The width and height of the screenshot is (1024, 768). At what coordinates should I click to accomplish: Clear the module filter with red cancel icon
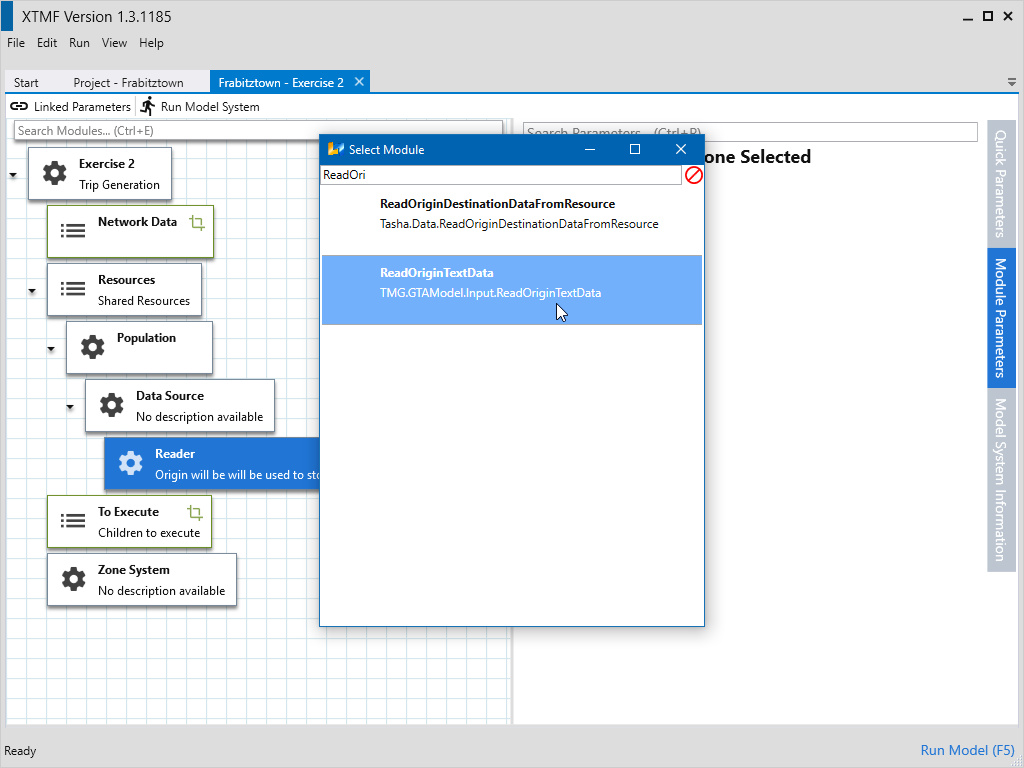pyautogui.click(x=693, y=175)
